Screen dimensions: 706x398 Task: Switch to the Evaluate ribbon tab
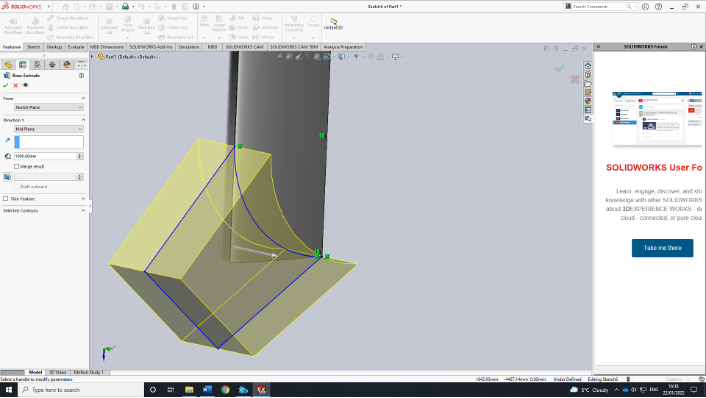click(76, 47)
